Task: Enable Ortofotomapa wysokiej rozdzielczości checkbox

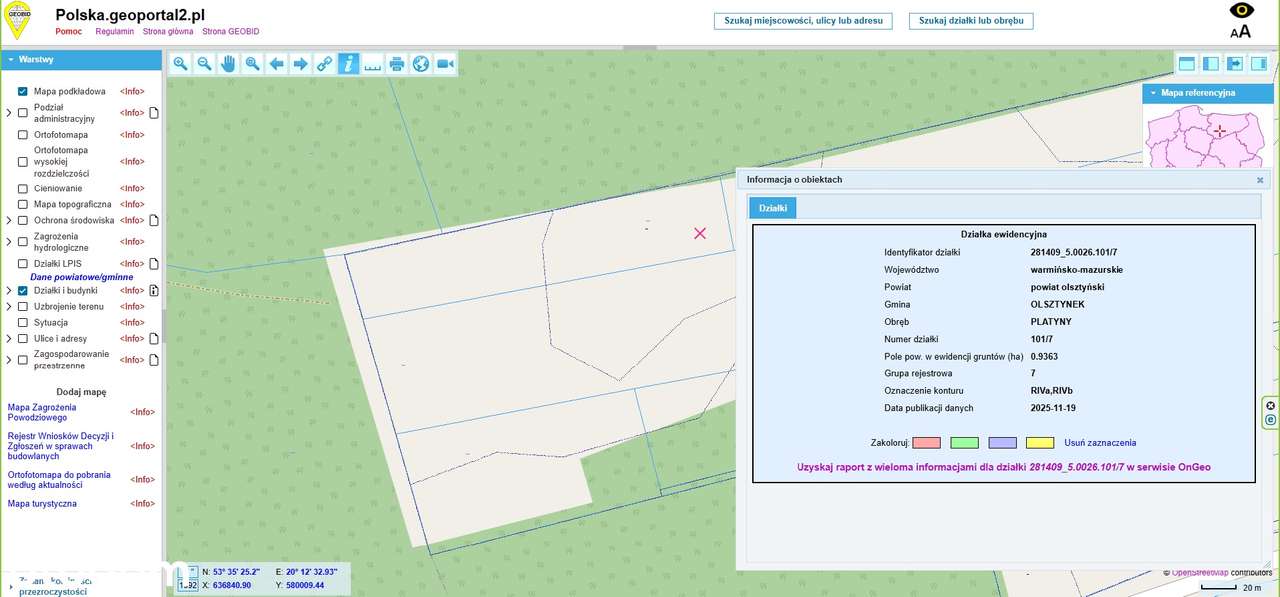Action: tap(23, 161)
